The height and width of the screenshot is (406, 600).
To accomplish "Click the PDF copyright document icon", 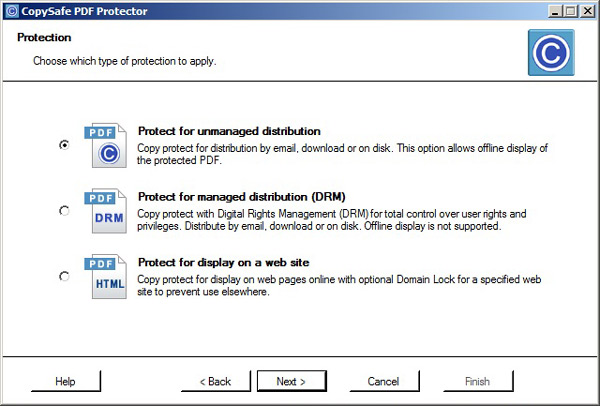I will click(105, 145).
